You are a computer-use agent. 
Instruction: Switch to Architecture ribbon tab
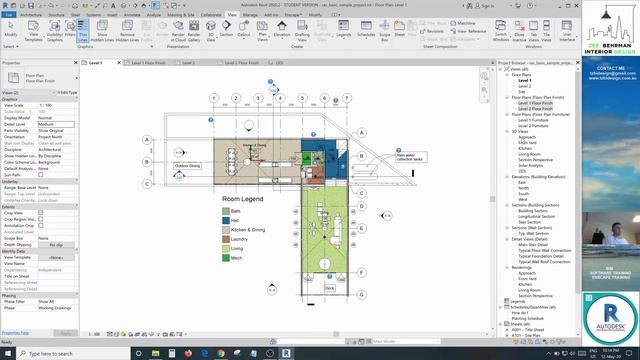coord(31,15)
